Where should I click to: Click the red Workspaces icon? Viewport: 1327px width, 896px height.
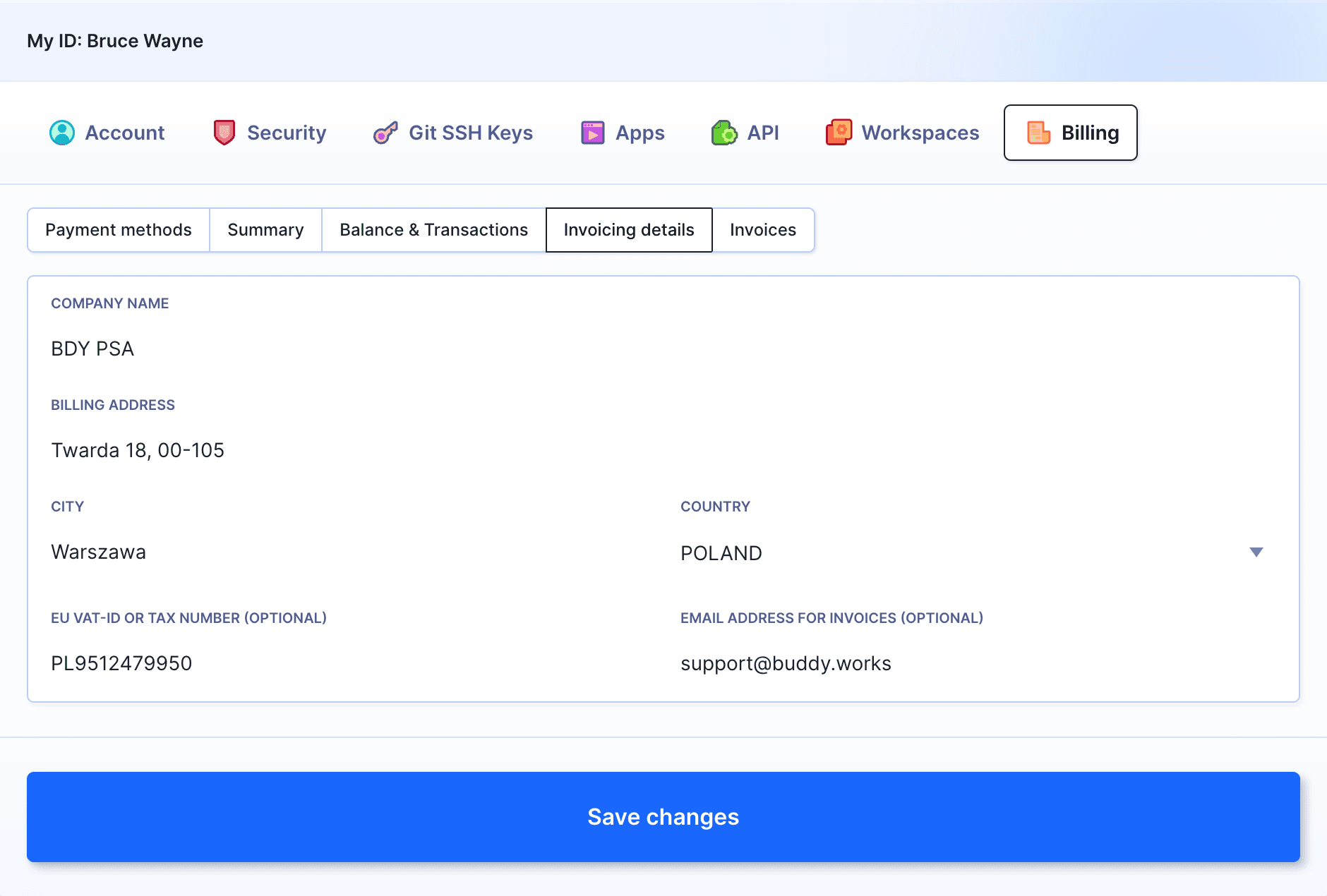tap(839, 133)
